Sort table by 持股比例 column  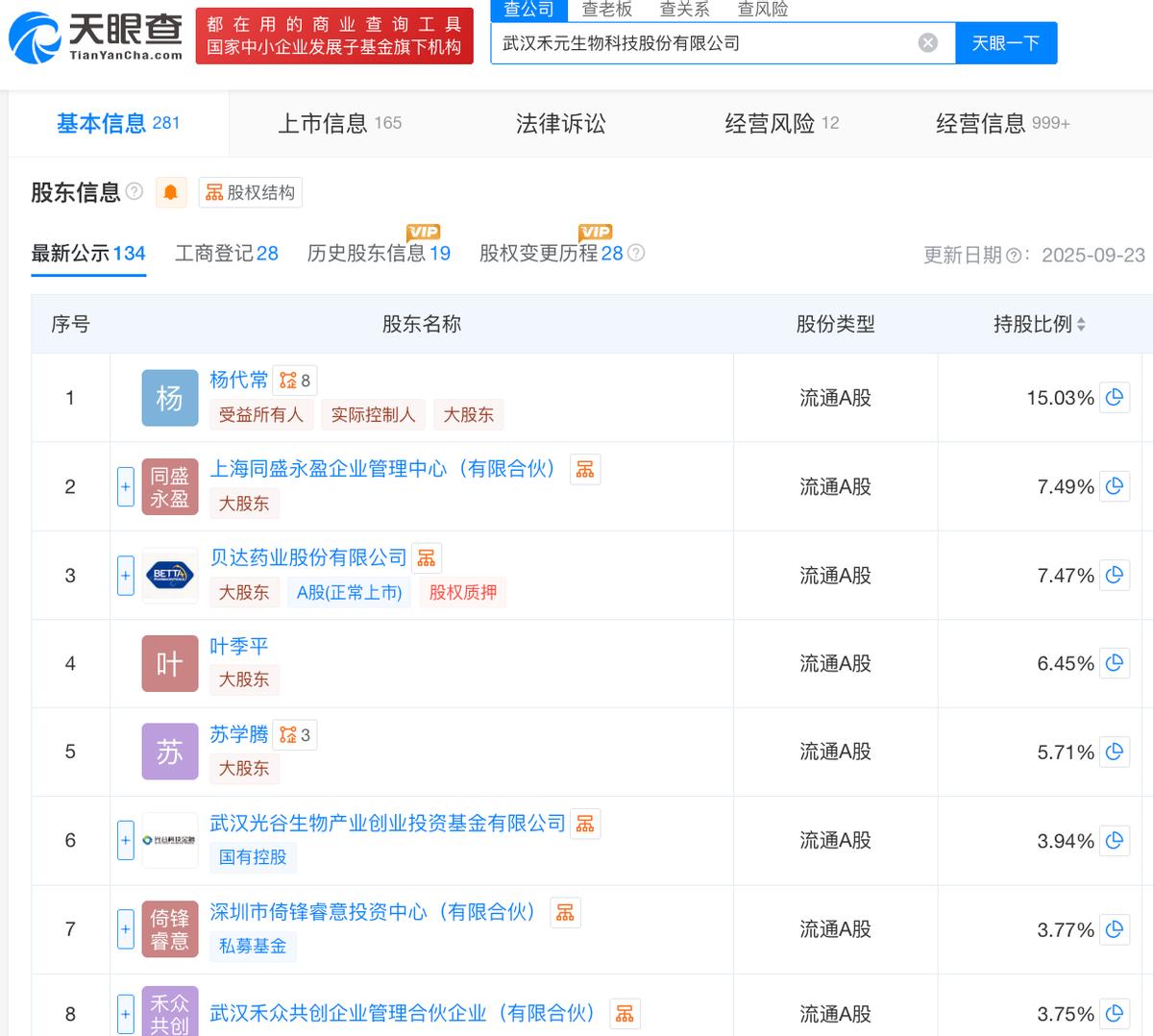point(1040,324)
